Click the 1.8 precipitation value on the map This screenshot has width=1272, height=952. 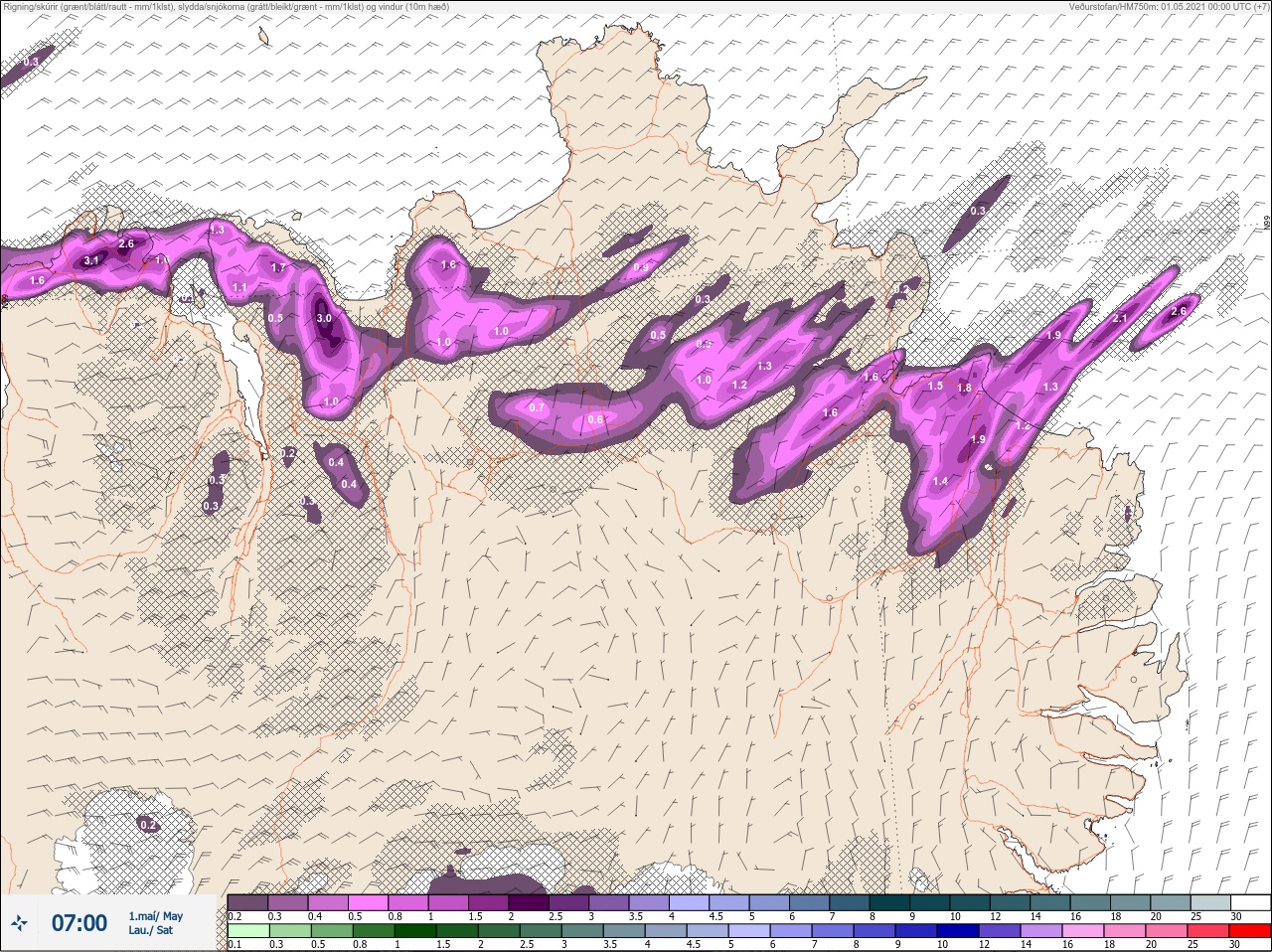tap(964, 389)
